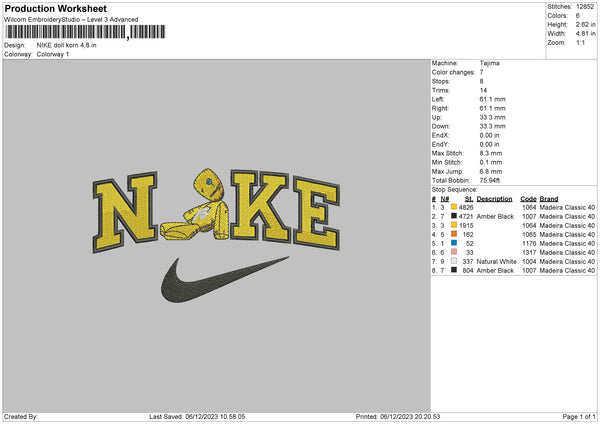The width and height of the screenshot is (600, 424).
Task: Click 'Page 1 of 1' in the footer
Action: pyautogui.click(x=579, y=417)
